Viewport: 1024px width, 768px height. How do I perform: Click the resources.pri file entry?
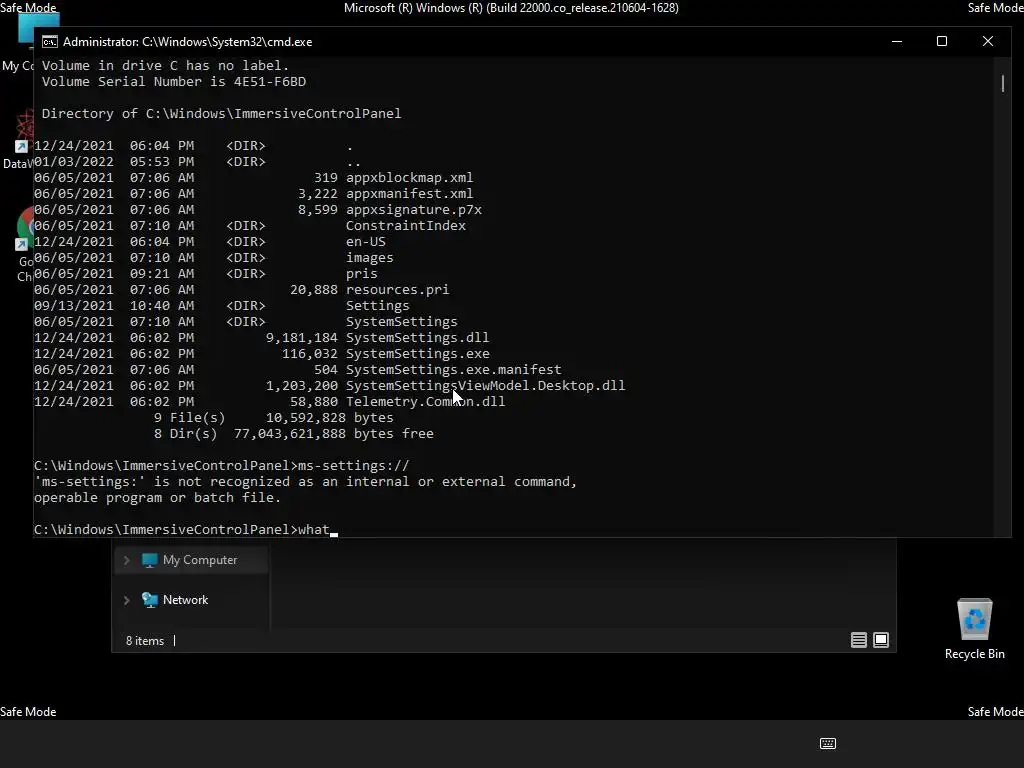pos(397,289)
